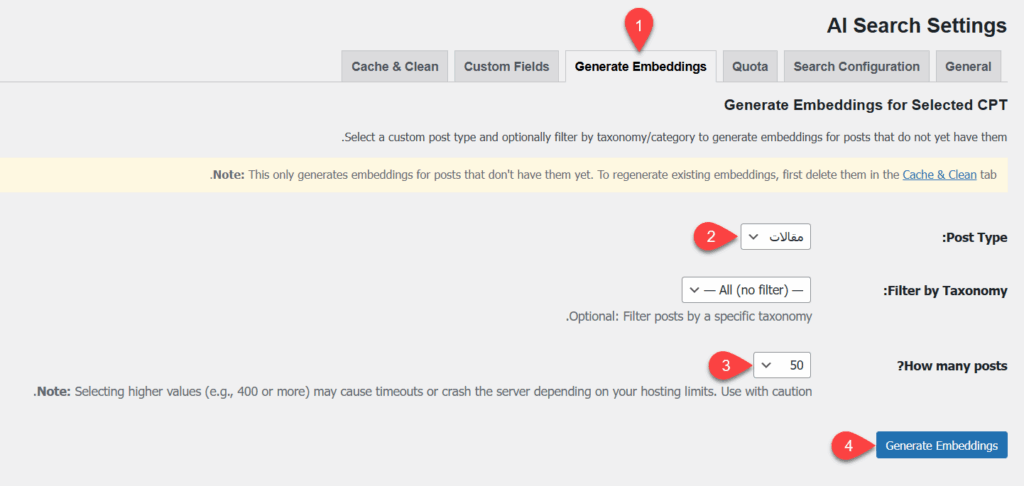
Task: Click the red step marker numbered 3
Action: [x=726, y=364]
